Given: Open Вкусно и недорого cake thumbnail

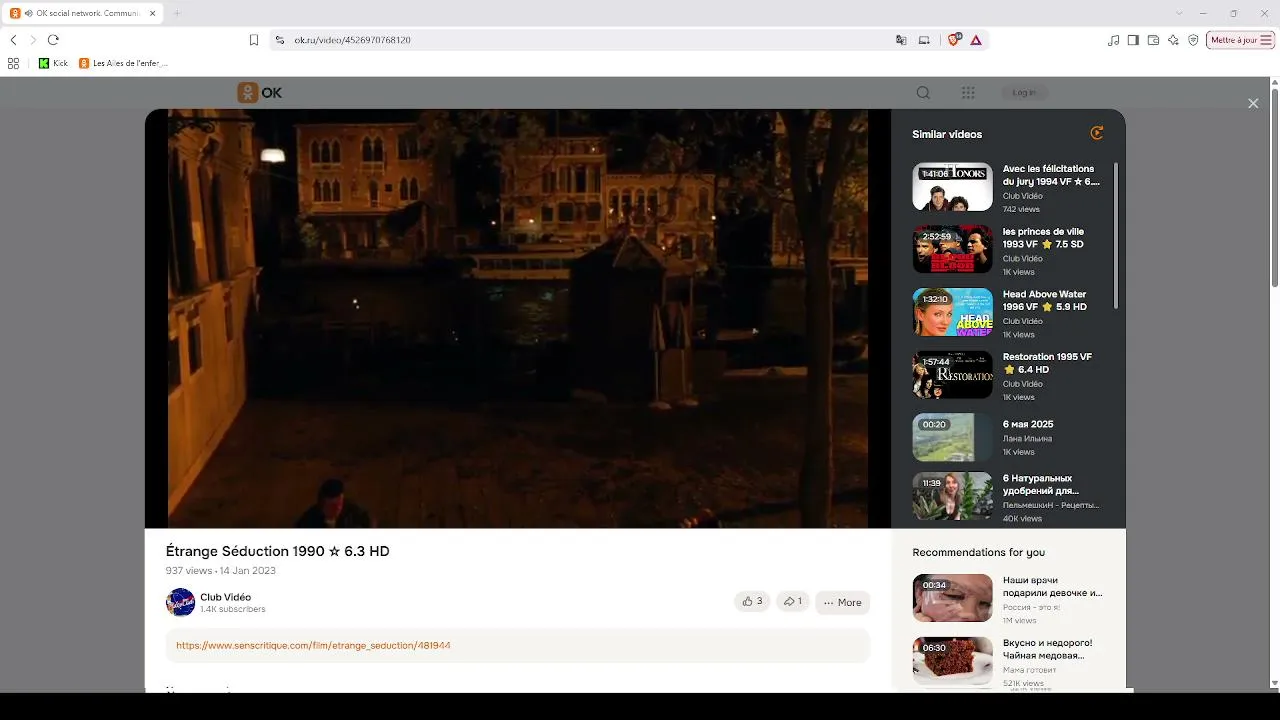Looking at the screenshot, I should [x=952, y=660].
